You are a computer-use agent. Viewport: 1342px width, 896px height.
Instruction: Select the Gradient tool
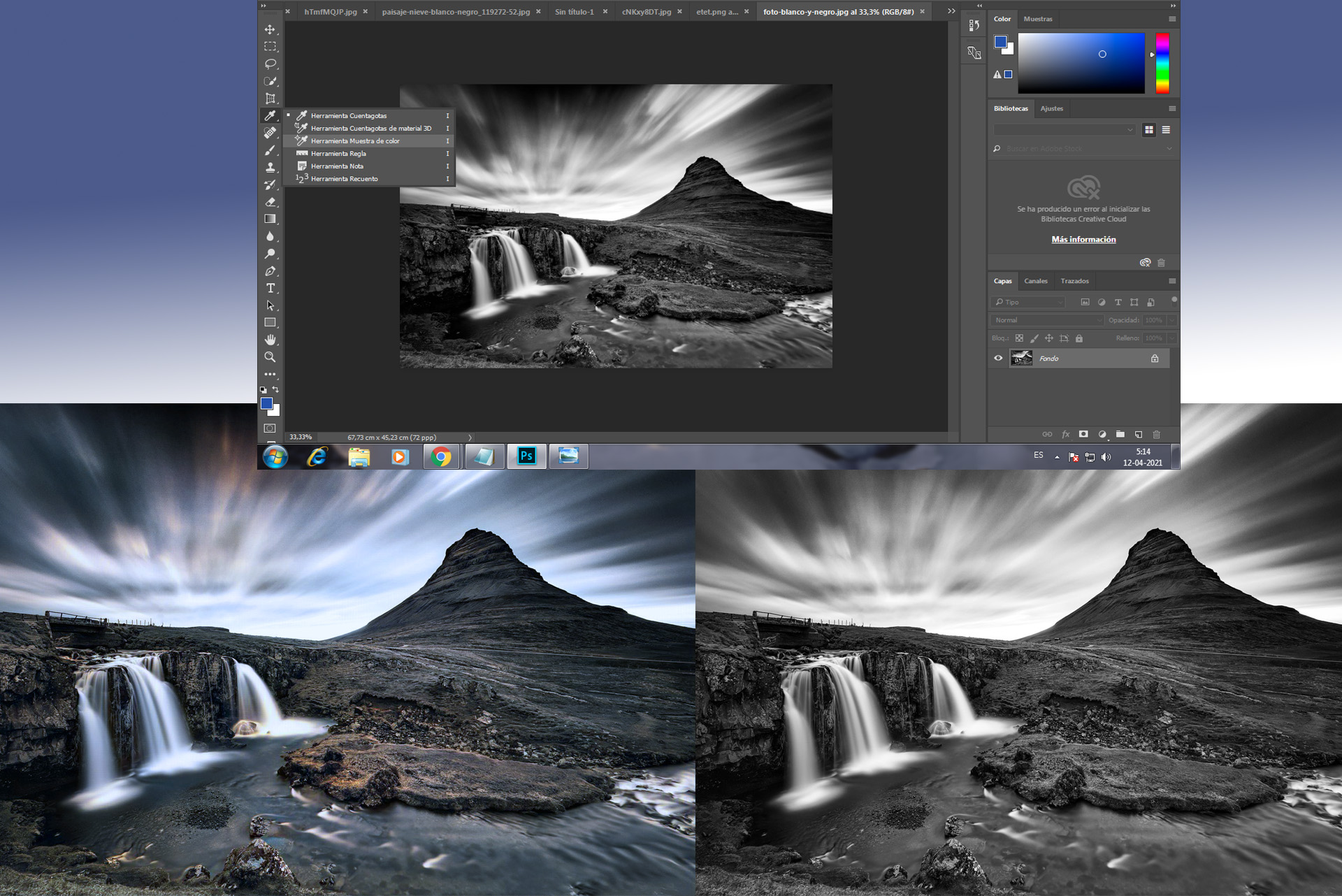[x=270, y=217]
